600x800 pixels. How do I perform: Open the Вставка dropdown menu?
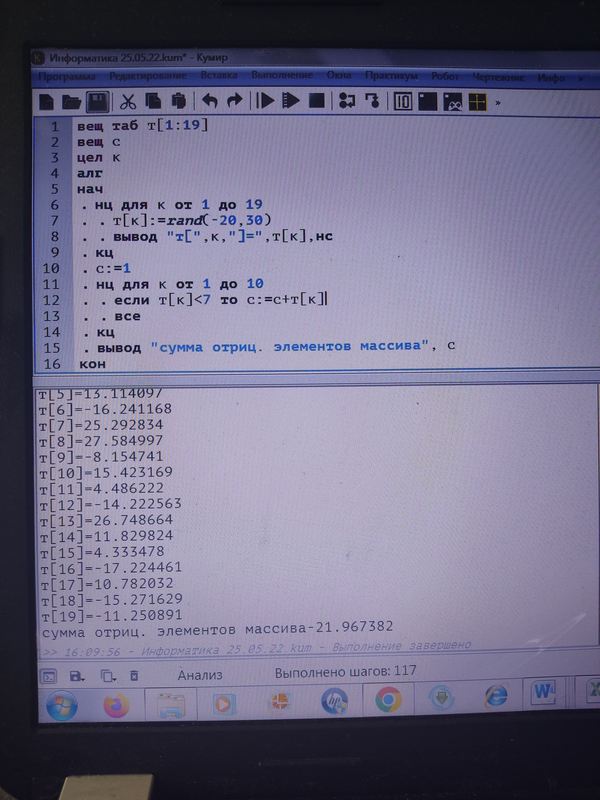pos(218,76)
